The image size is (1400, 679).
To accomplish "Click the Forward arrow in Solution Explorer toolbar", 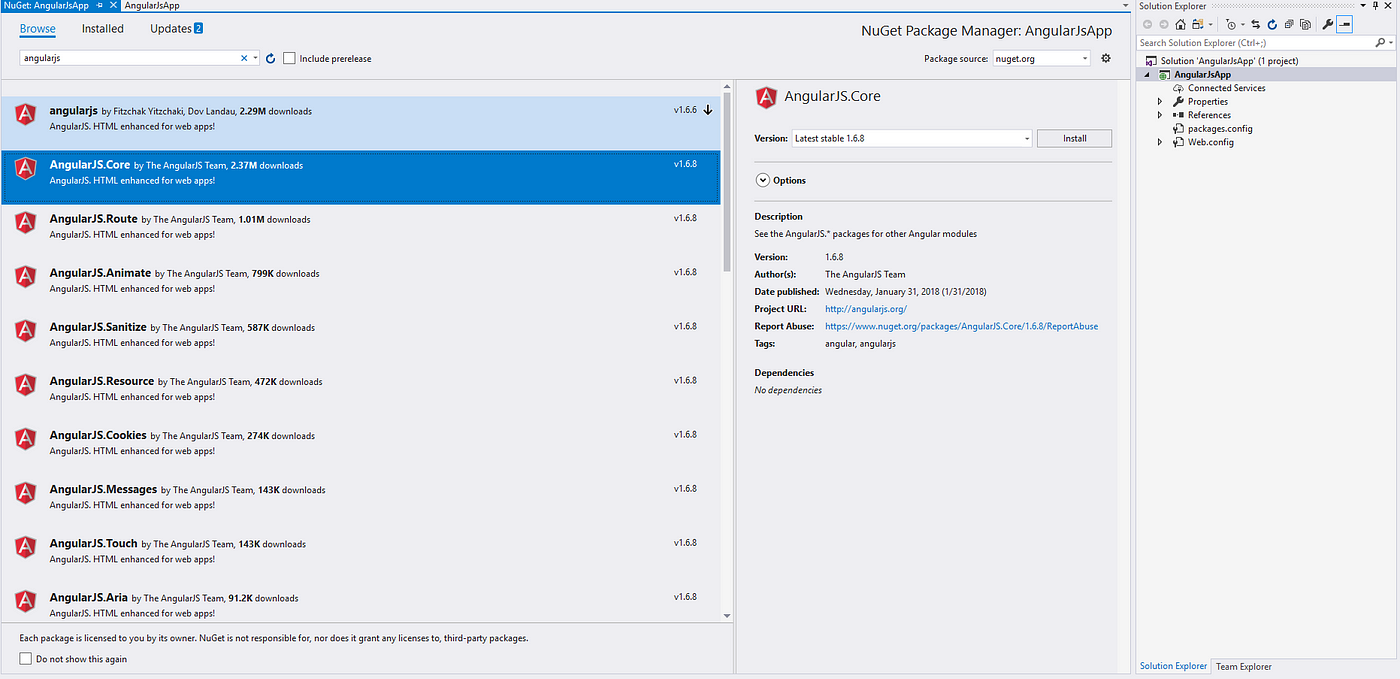I will pos(1164,24).
